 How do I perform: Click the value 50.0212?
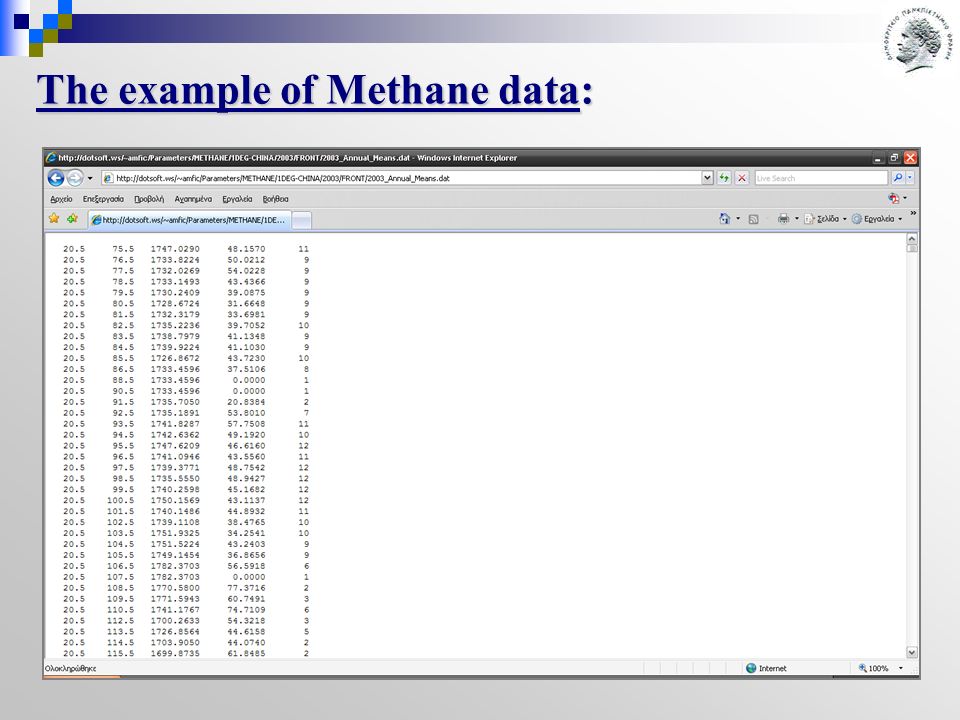click(246, 260)
